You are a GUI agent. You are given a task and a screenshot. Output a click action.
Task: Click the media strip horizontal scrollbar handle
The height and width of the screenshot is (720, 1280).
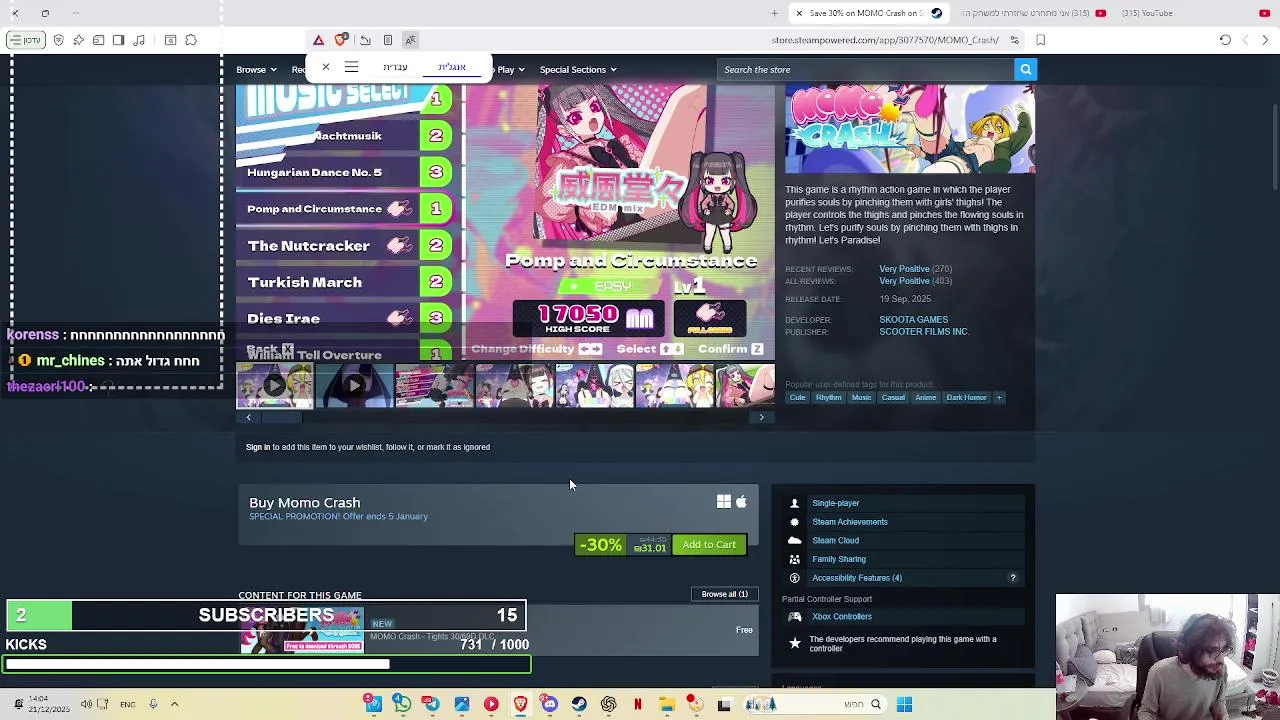[x=281, y=417]
